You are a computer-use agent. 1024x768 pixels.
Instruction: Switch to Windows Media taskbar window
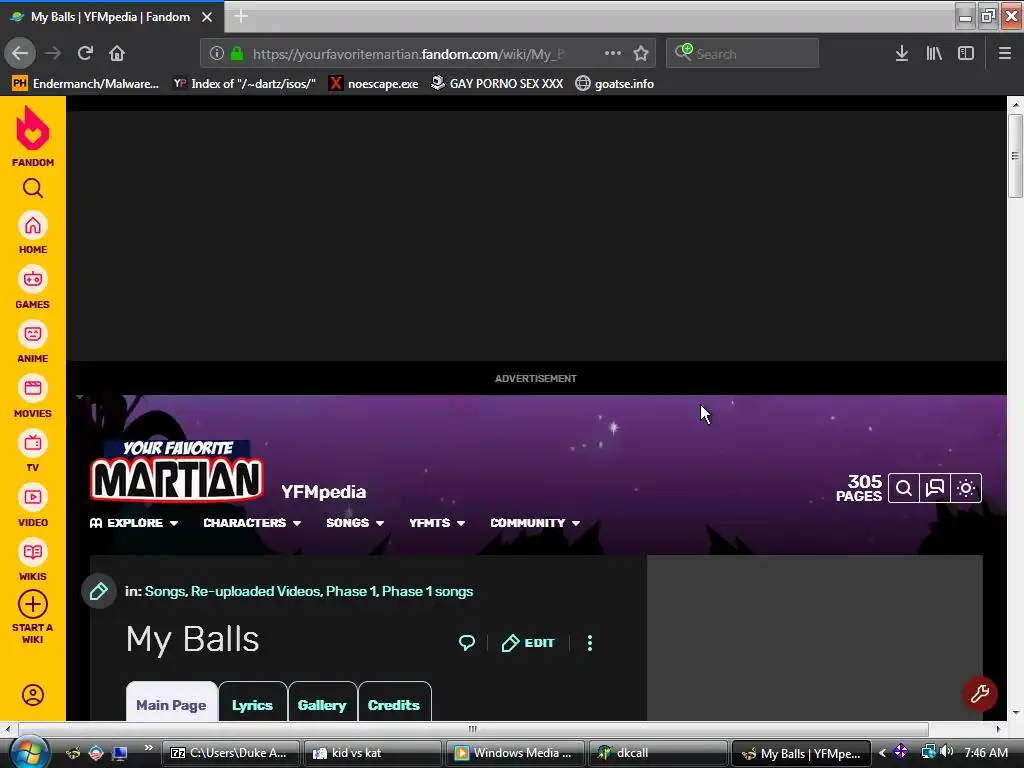point(515,753)
